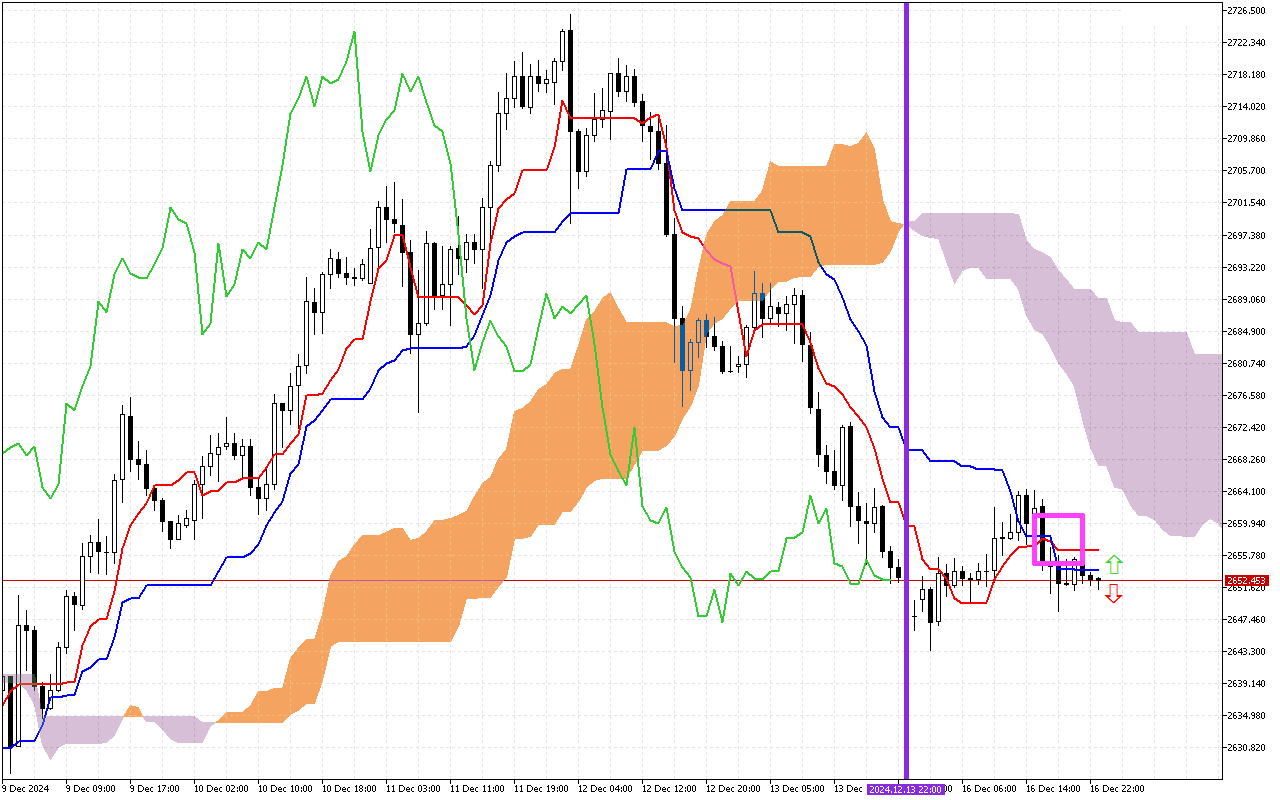Click the 12 Dec 12:00 time axis label
The height and width of the screenshot is (800, 1280).
[671, 789]
